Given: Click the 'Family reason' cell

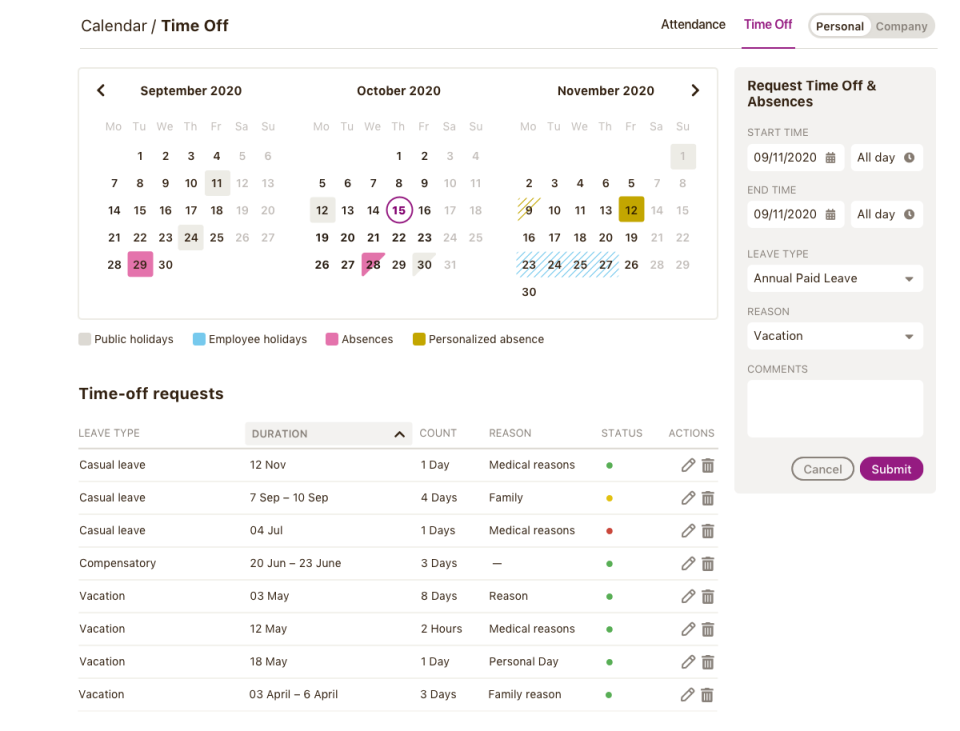Looking at the screenshot, I should [525, 694].
